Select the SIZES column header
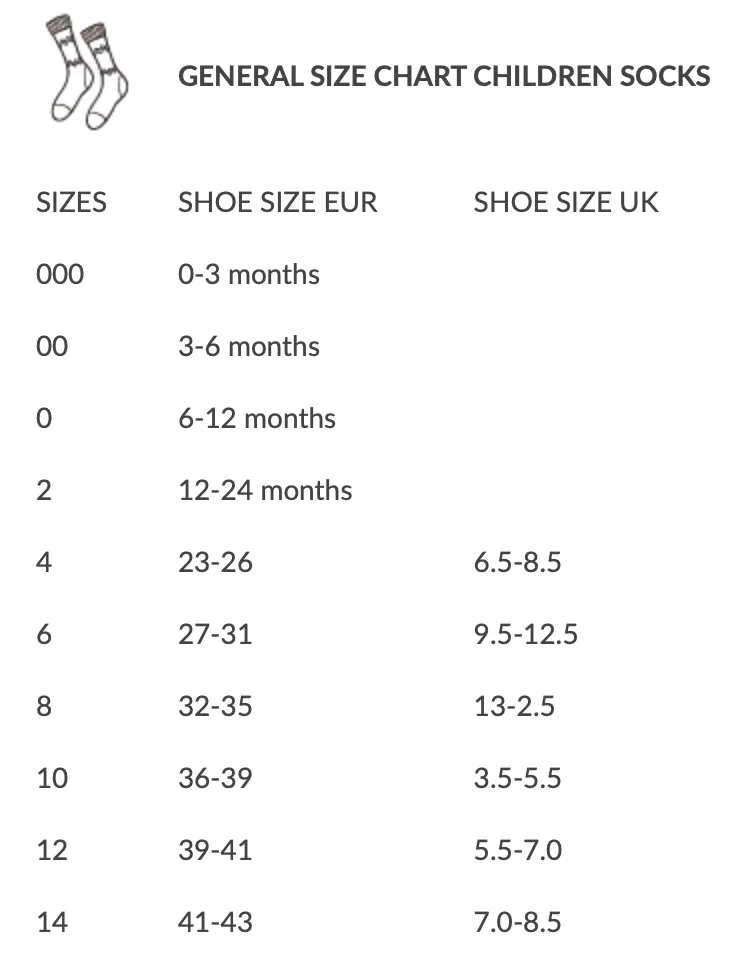This screenshot has width=750, height=970. (71, 202)
